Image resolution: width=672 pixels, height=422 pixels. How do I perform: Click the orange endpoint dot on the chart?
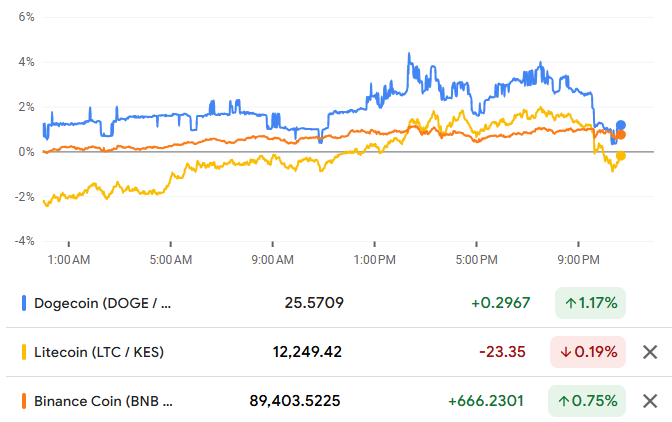[x=621, y=134]
